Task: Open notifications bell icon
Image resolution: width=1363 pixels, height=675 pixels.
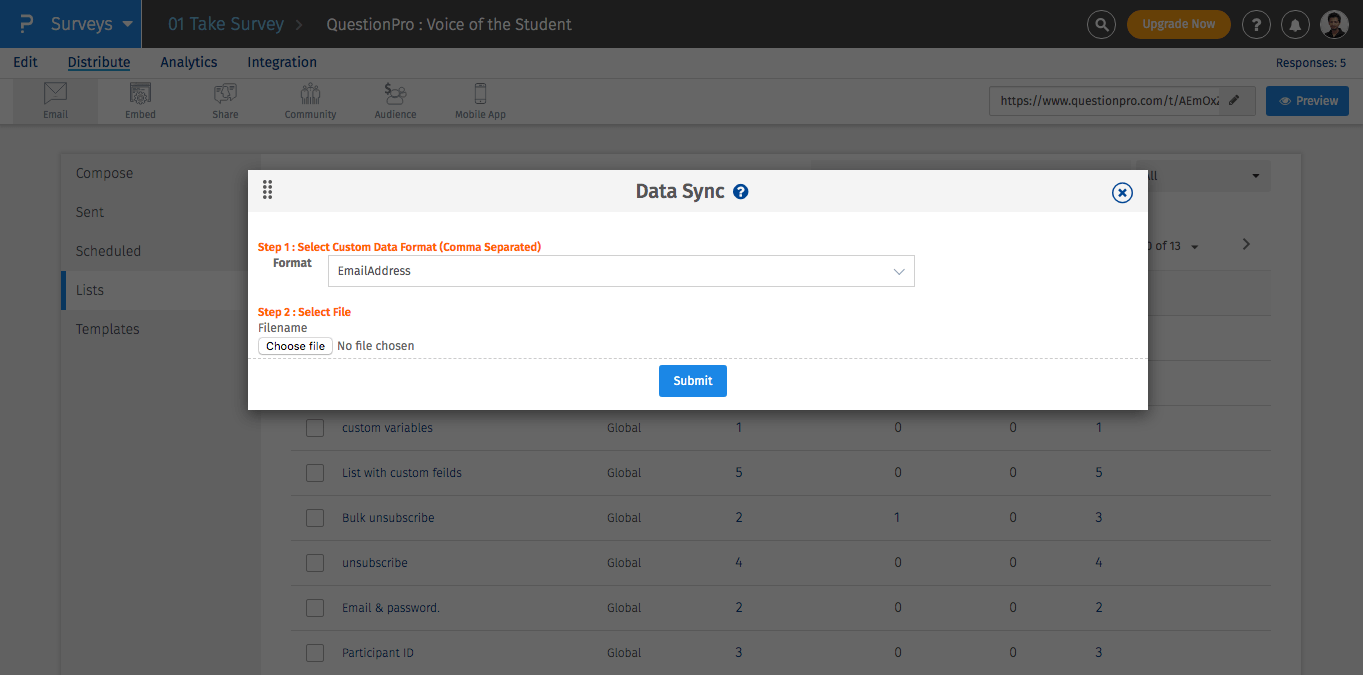Action: pyautogui.click(x=1295, y=25)
